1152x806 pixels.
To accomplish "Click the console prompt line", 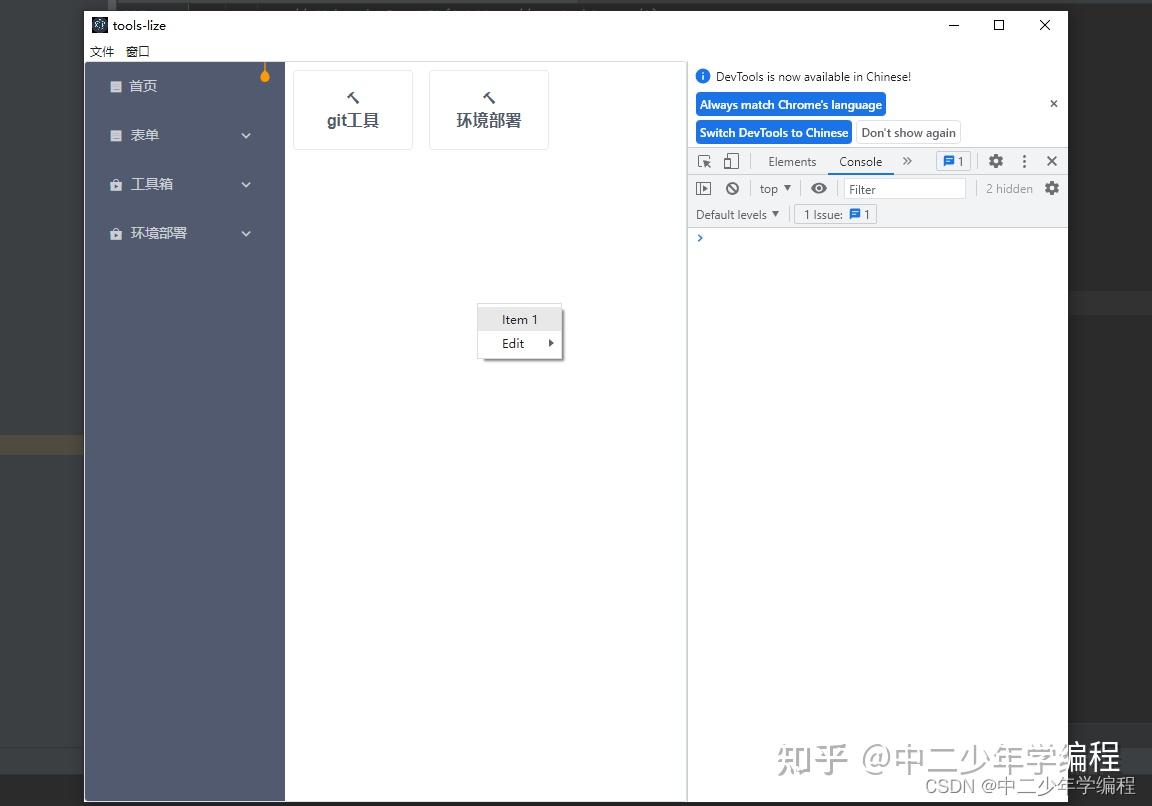I will pos(877,238).
